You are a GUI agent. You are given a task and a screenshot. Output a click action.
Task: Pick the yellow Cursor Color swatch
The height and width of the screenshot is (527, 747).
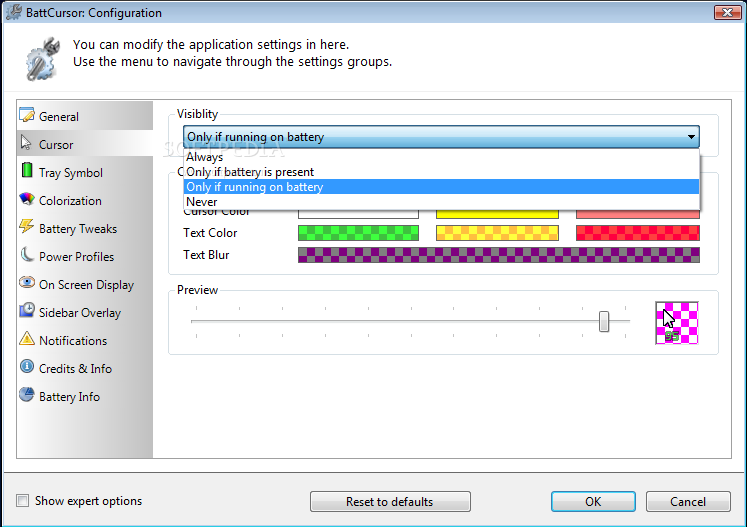(x=497, y=214)
